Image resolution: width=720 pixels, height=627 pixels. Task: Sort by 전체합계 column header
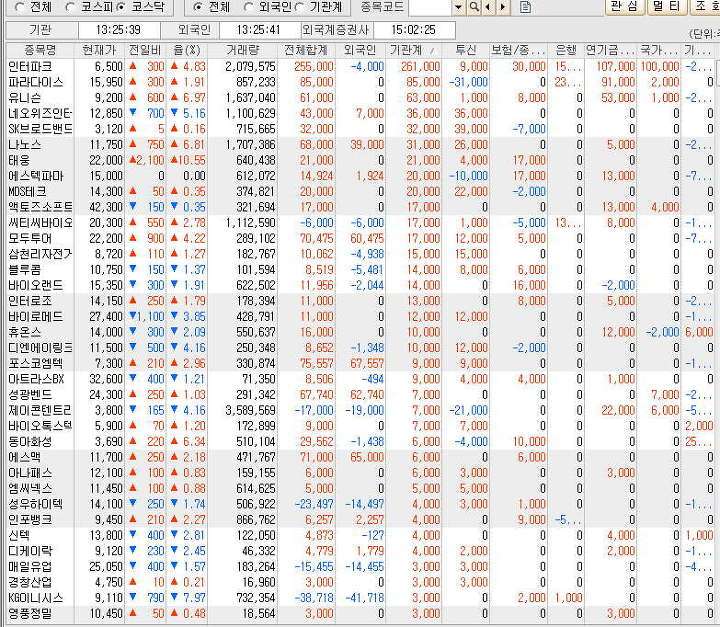pos(306,50)
